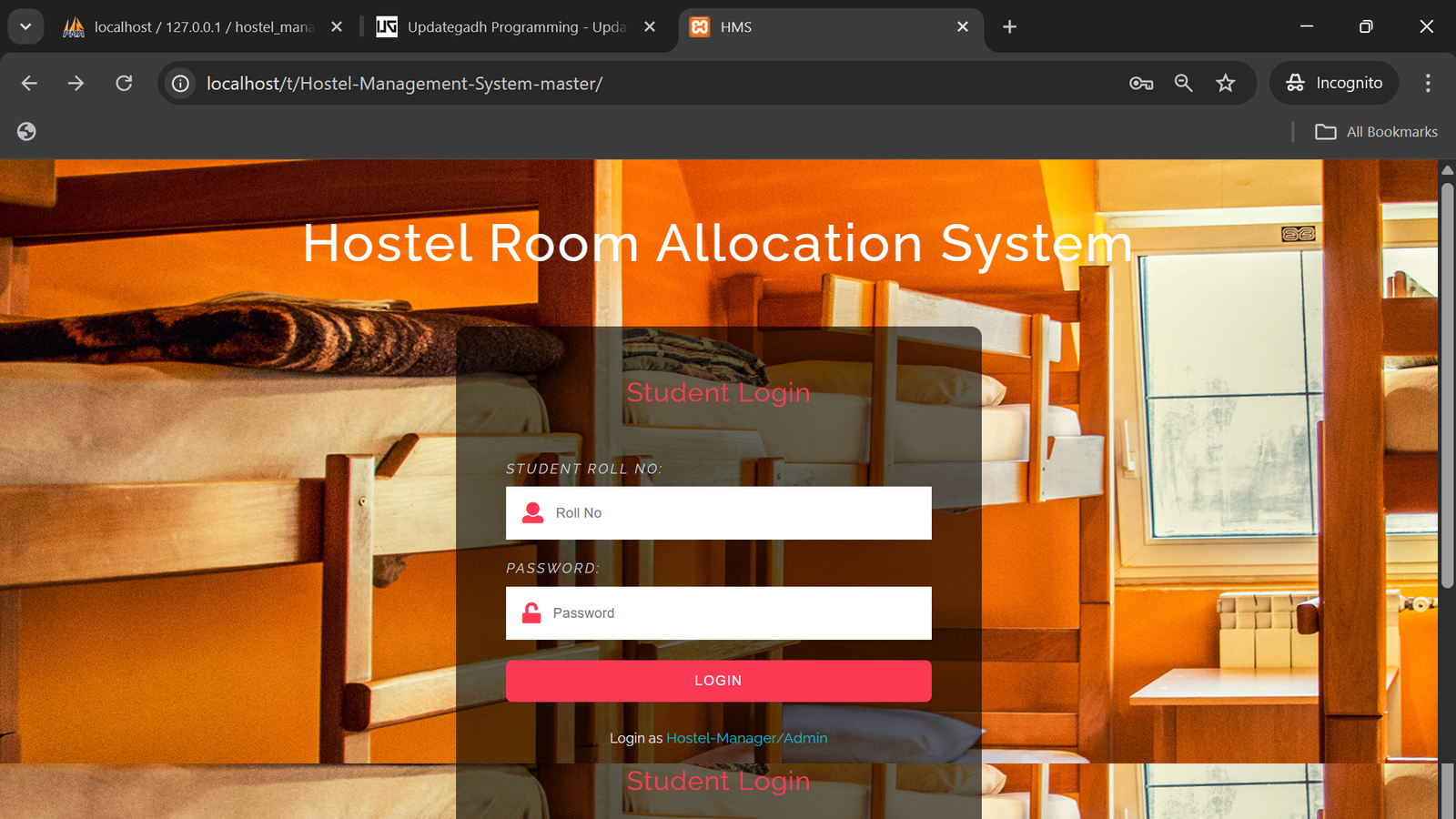Click inside the Roll No input field
1456x819 pixels.
[728, 512]
